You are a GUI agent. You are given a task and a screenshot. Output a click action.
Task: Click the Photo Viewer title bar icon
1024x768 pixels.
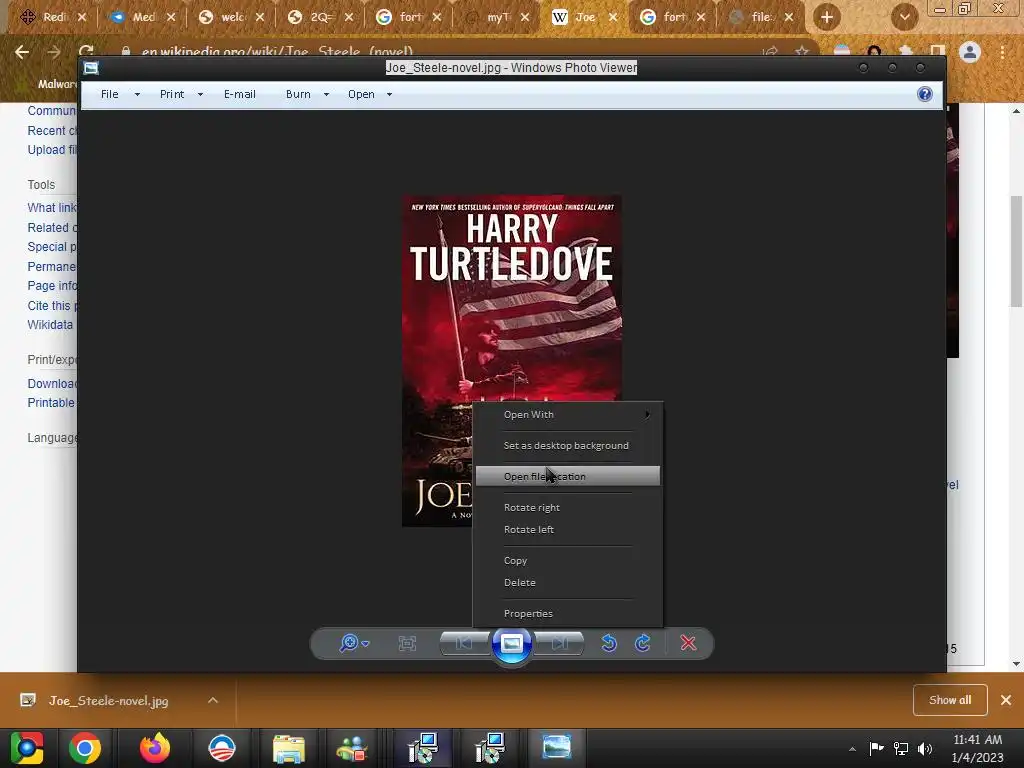(x=91, y=67)
